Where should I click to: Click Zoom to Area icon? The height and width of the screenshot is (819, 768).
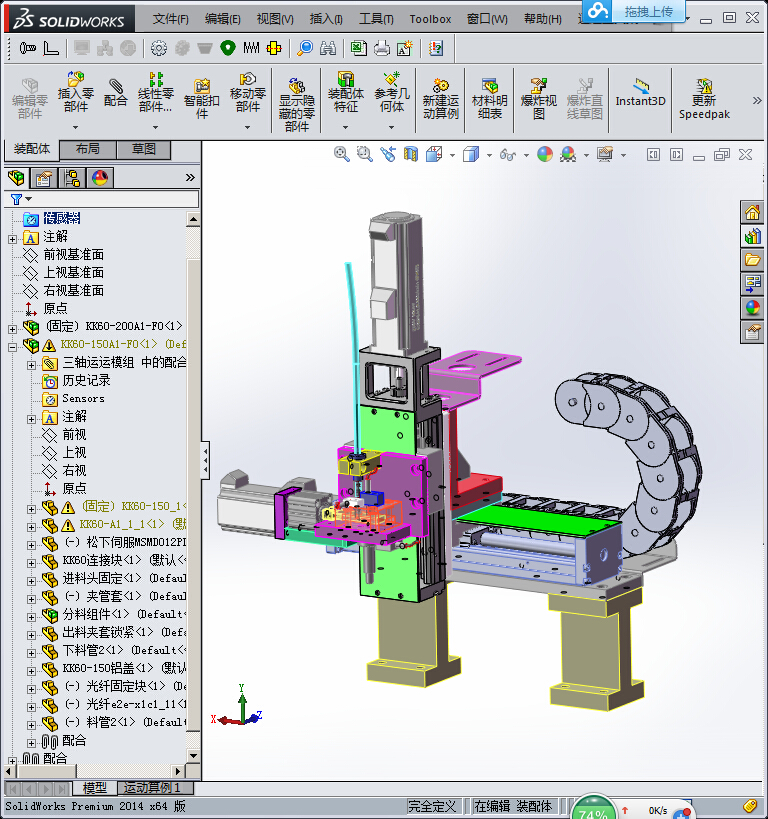click(x=365, y=154)
